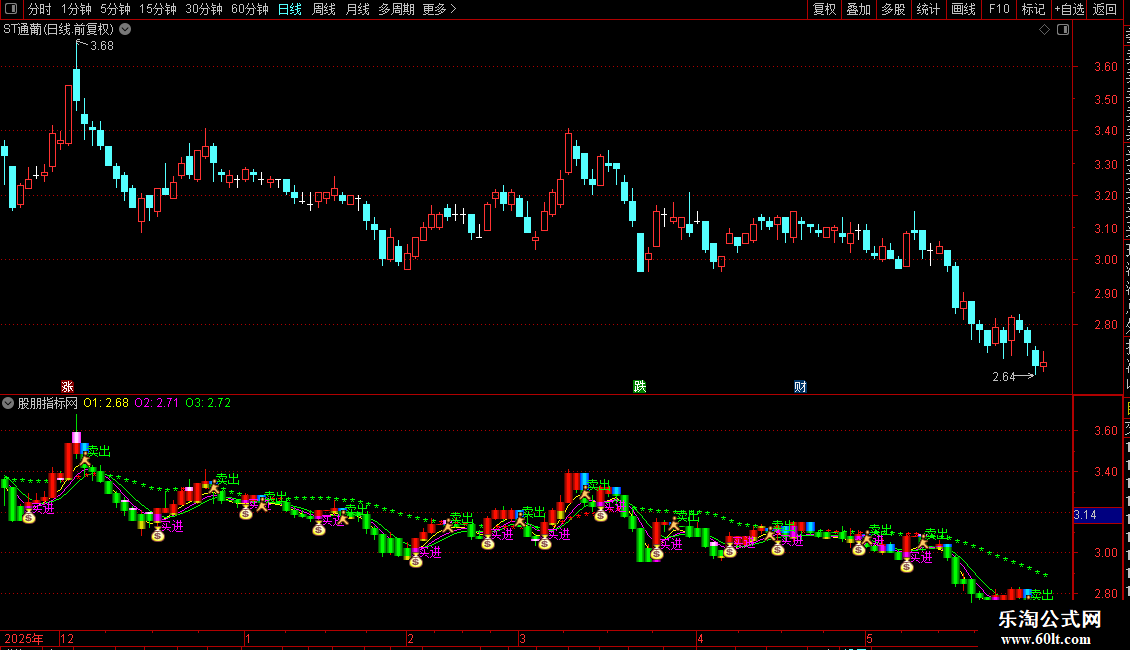Click the 2.90 label on the main price axis

(1105, 294)
